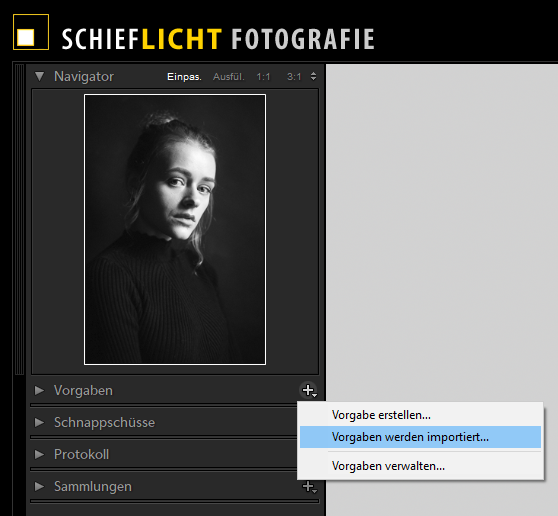558x516 pixels.
Task: Click the plus icon in Sammlungen panel
Action: 309,487
